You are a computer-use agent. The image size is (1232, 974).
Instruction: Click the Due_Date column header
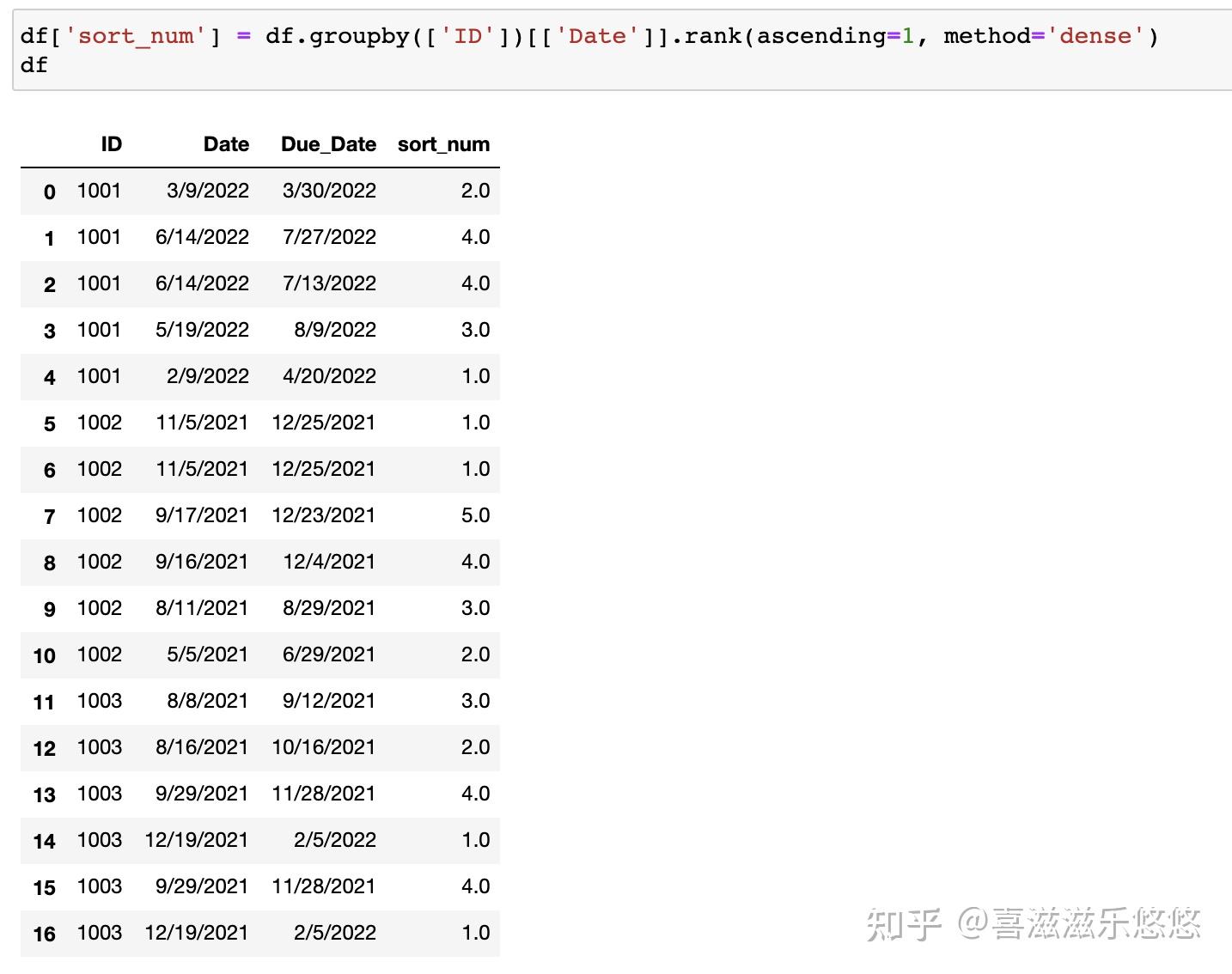[328, 144]
